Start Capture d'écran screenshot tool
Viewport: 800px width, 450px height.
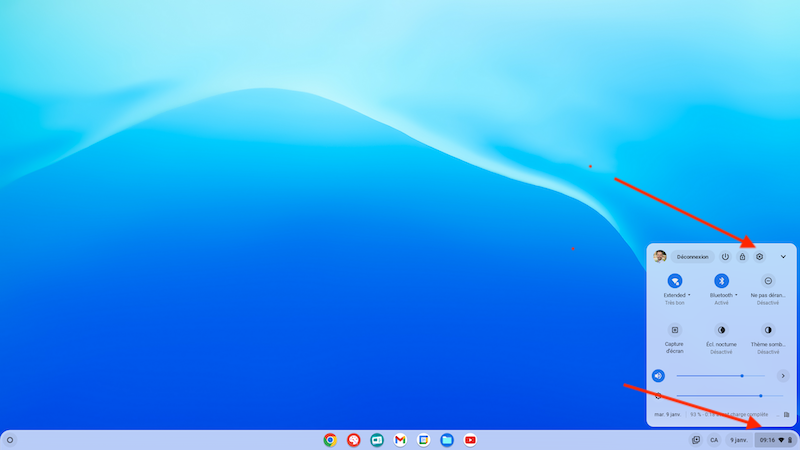674,330
